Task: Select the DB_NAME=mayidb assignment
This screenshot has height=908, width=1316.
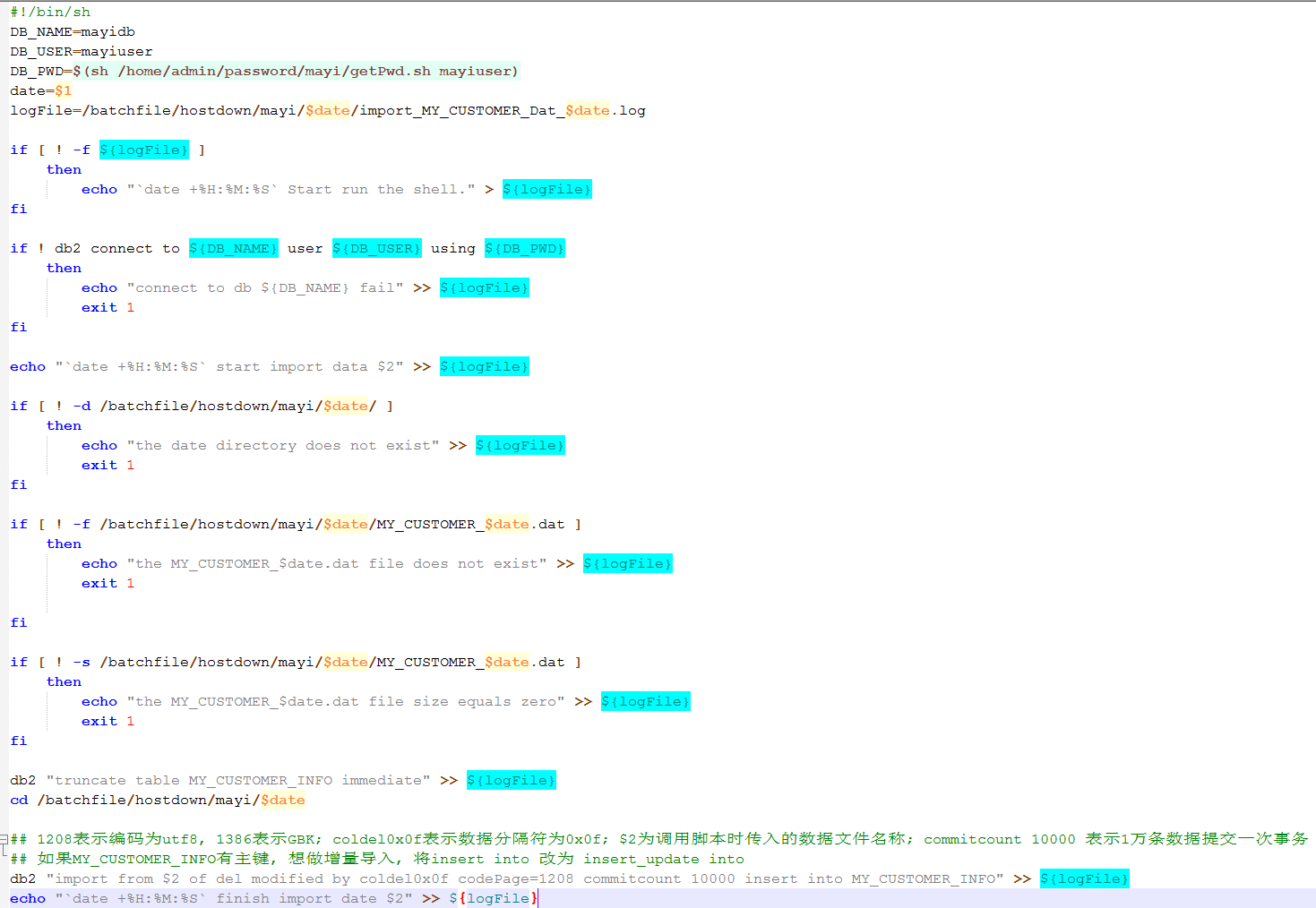Action: click(x=73, y=31)
